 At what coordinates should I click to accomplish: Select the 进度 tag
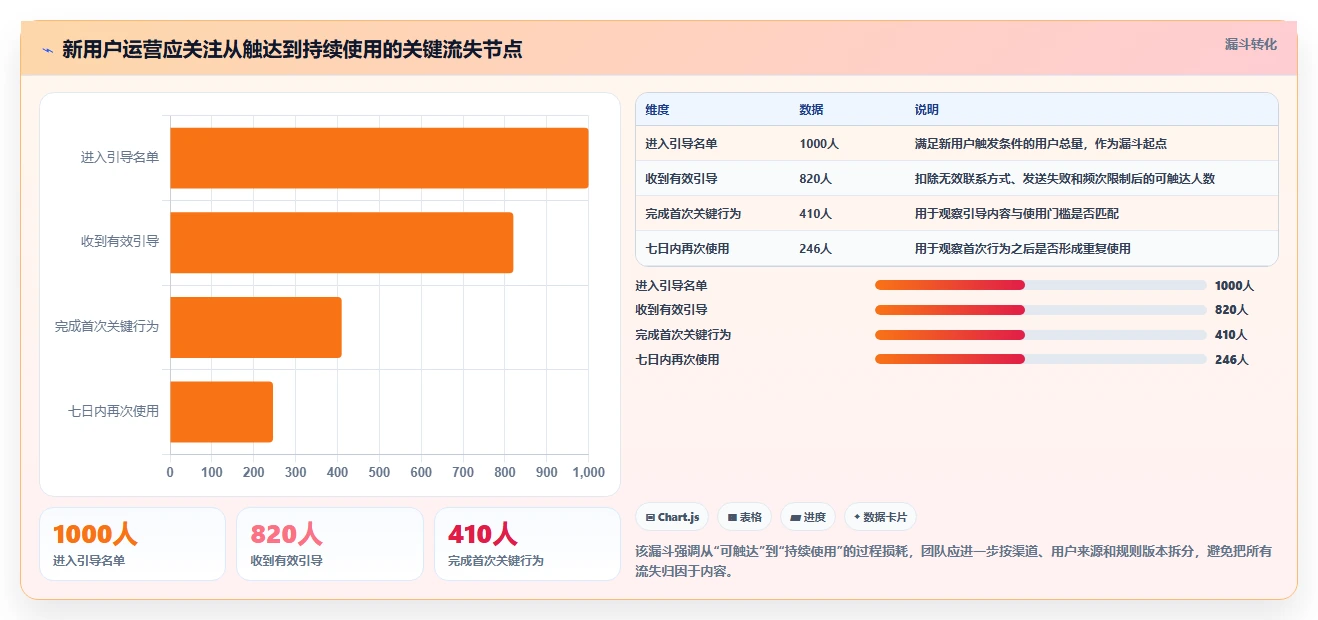pyautogui.click(x=808, y=517)
